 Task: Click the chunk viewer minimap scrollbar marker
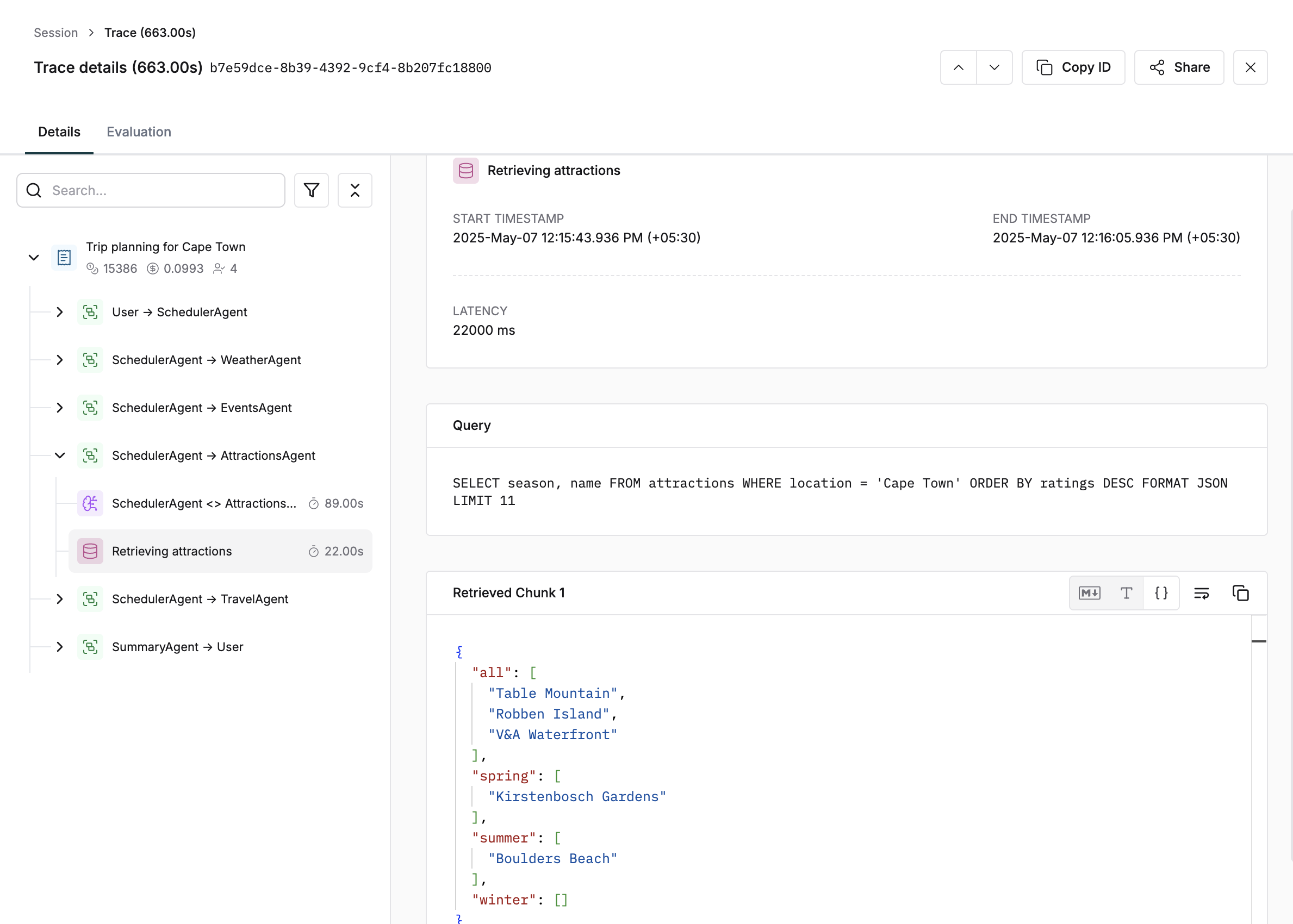pos(1258,641)
